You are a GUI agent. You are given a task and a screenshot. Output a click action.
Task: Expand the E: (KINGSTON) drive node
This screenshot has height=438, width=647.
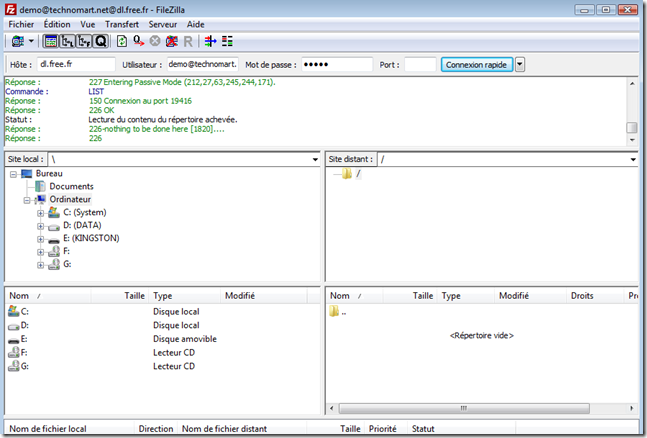(x=40, y=239)
